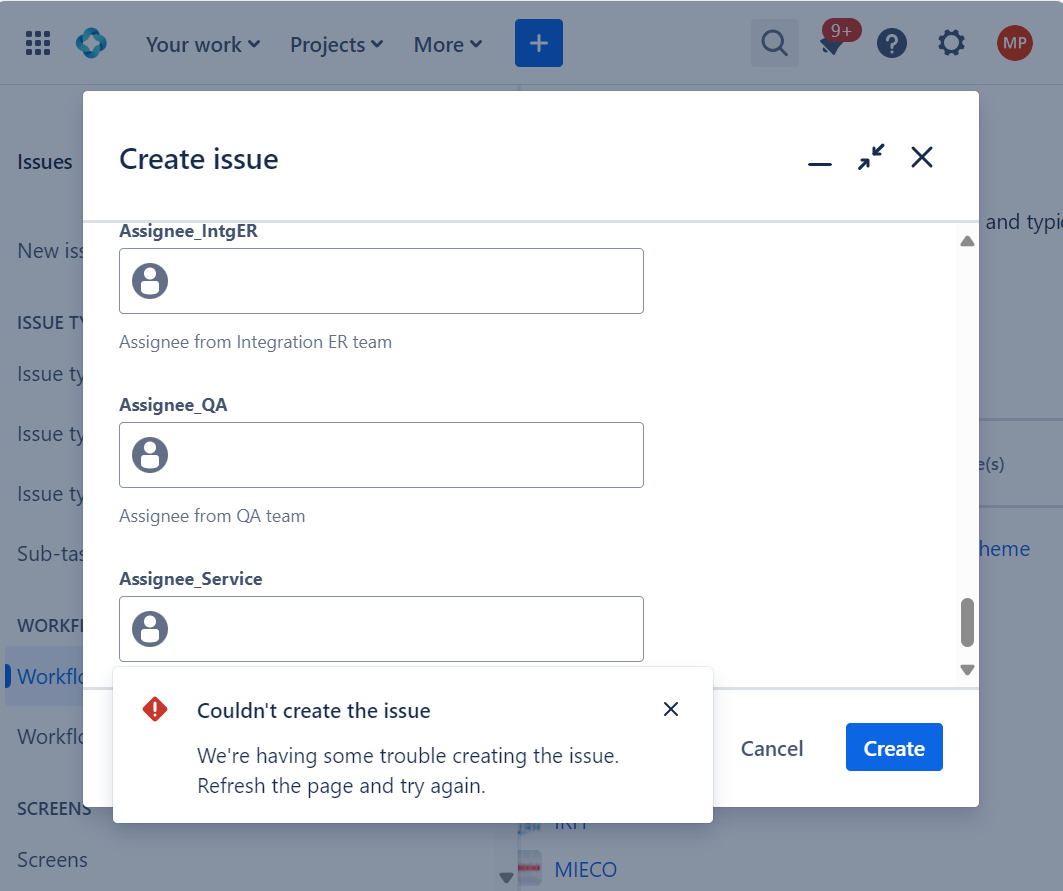Click the Create issue dialog title
1063x891 pixels.
pyautogui.click(x=199, y=159)
